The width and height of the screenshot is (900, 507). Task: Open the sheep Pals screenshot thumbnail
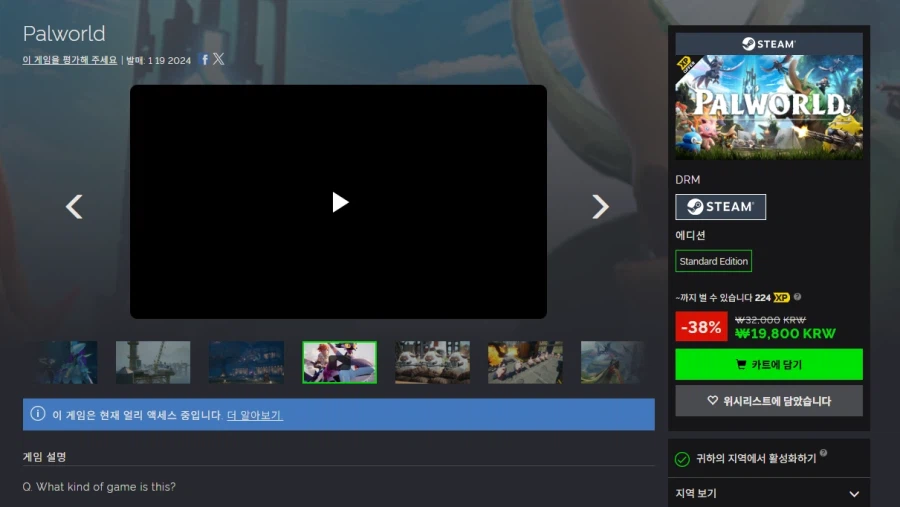(432, 362)
